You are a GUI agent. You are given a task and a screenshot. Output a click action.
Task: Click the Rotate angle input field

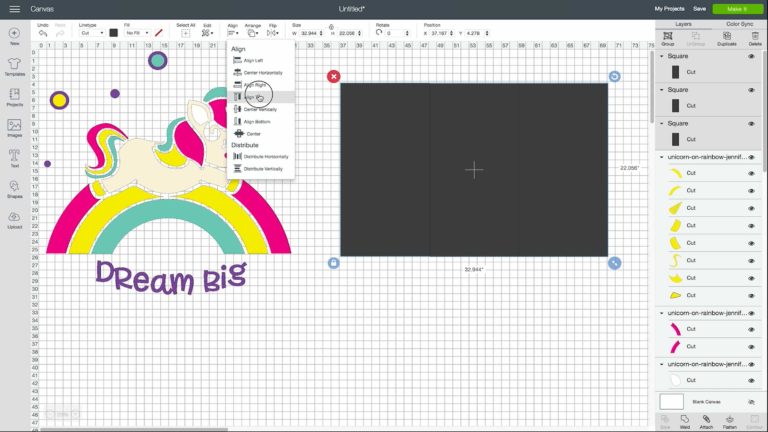(x=397, y=33)
